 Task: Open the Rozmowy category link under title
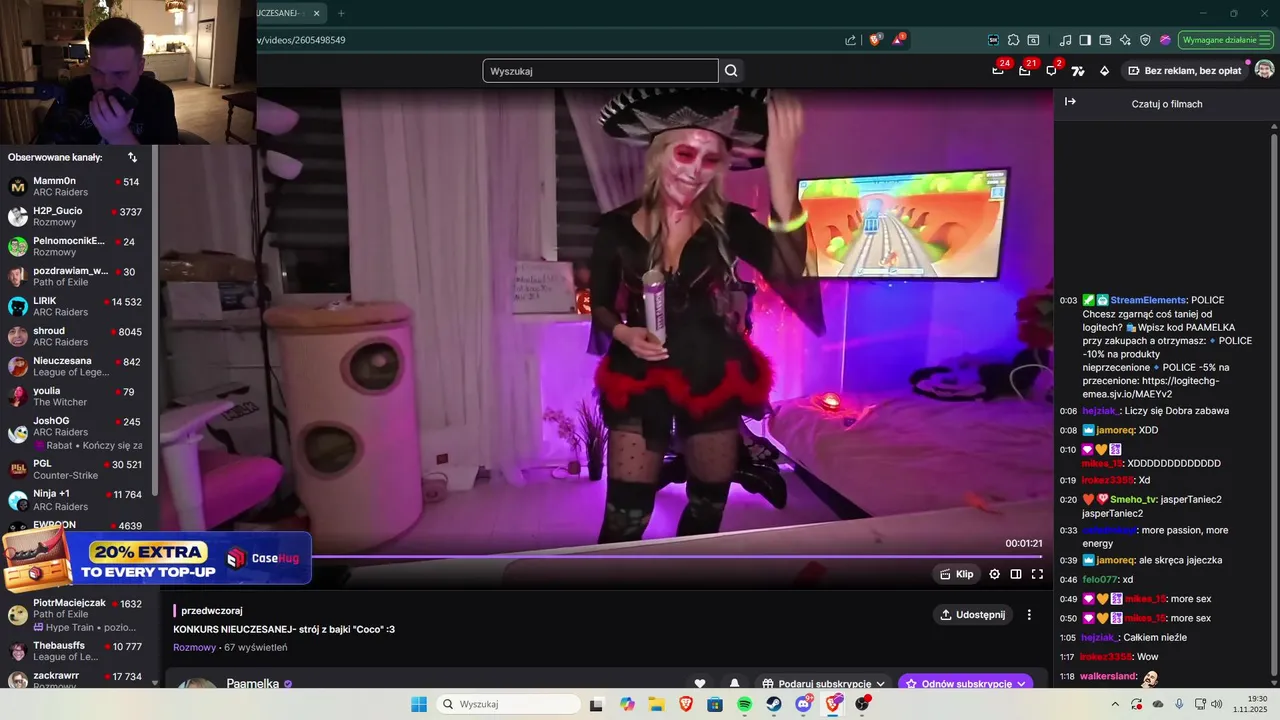point(194,647)
